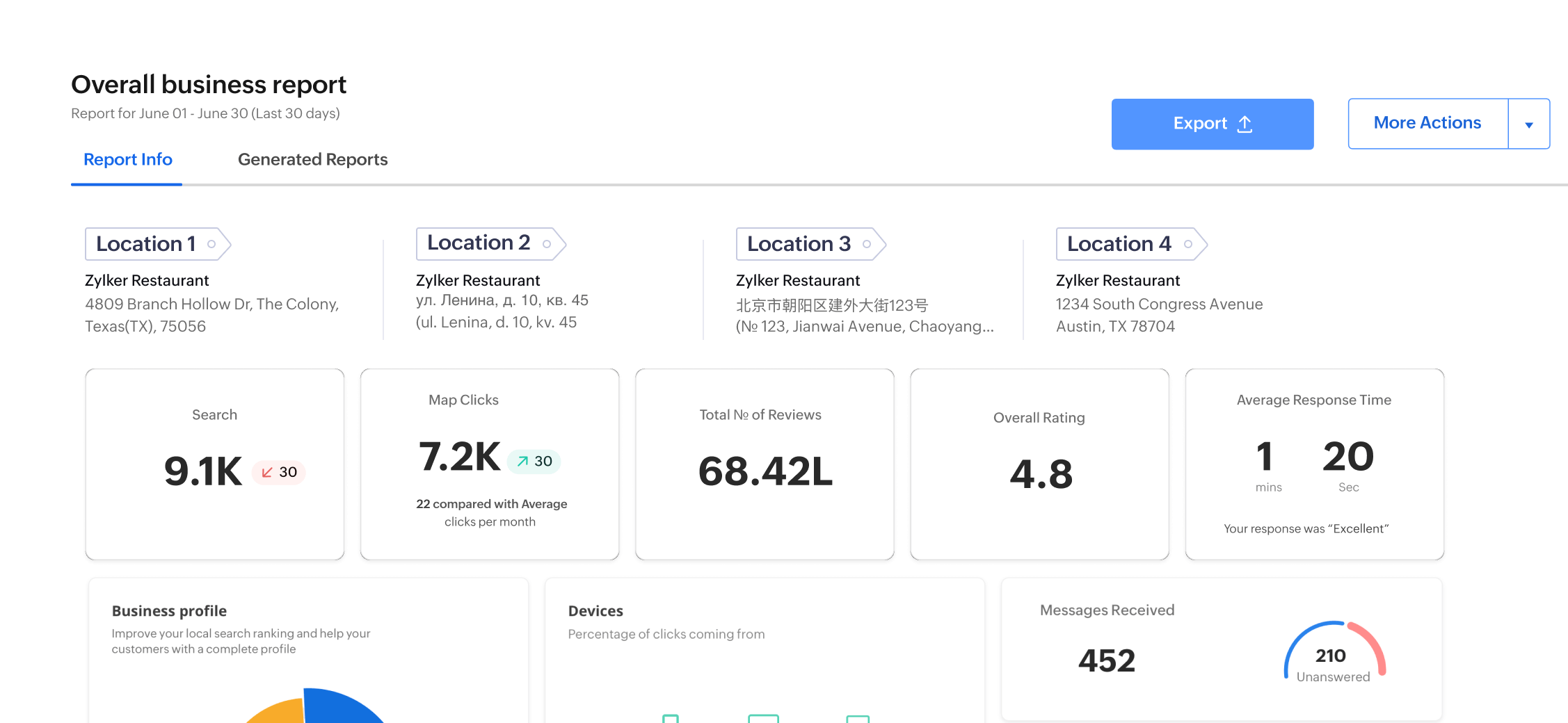Screen dimensions: 1568x723
Task: Click the Location 1 tag icon
Action: [211, 244]
